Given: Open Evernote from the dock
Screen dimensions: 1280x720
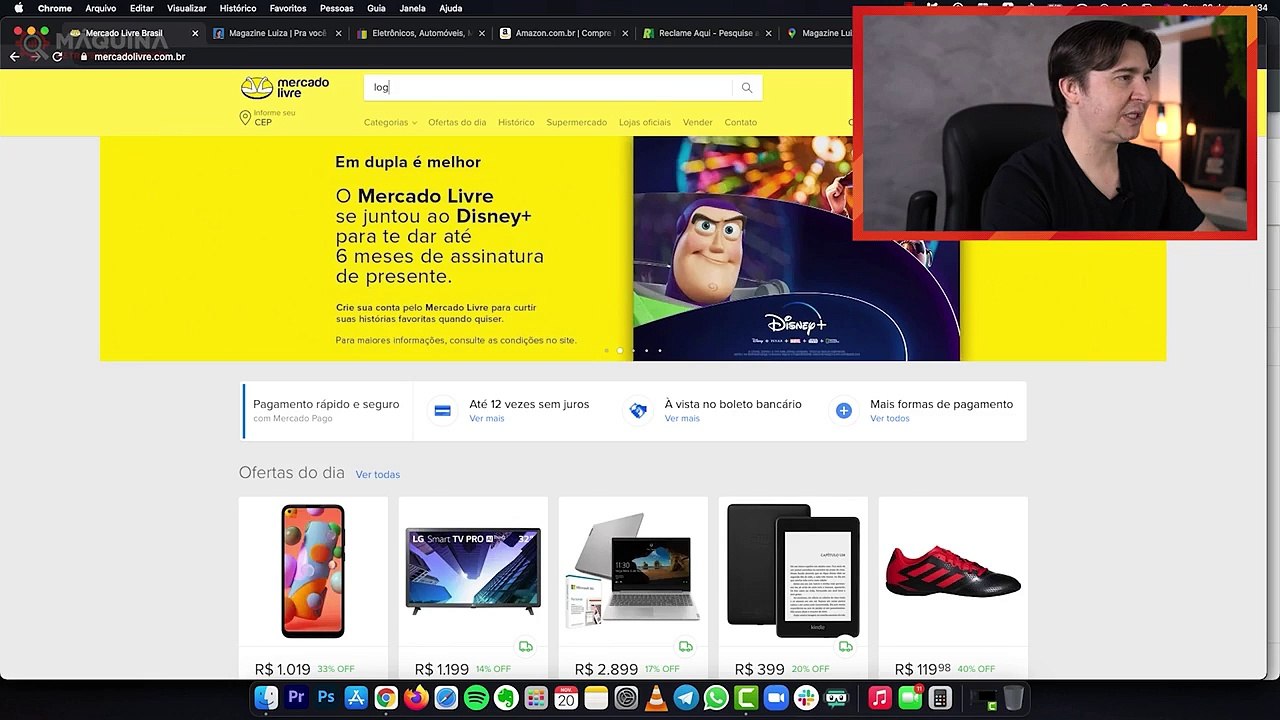Looking at the screenshot, I should click(506, 698).
